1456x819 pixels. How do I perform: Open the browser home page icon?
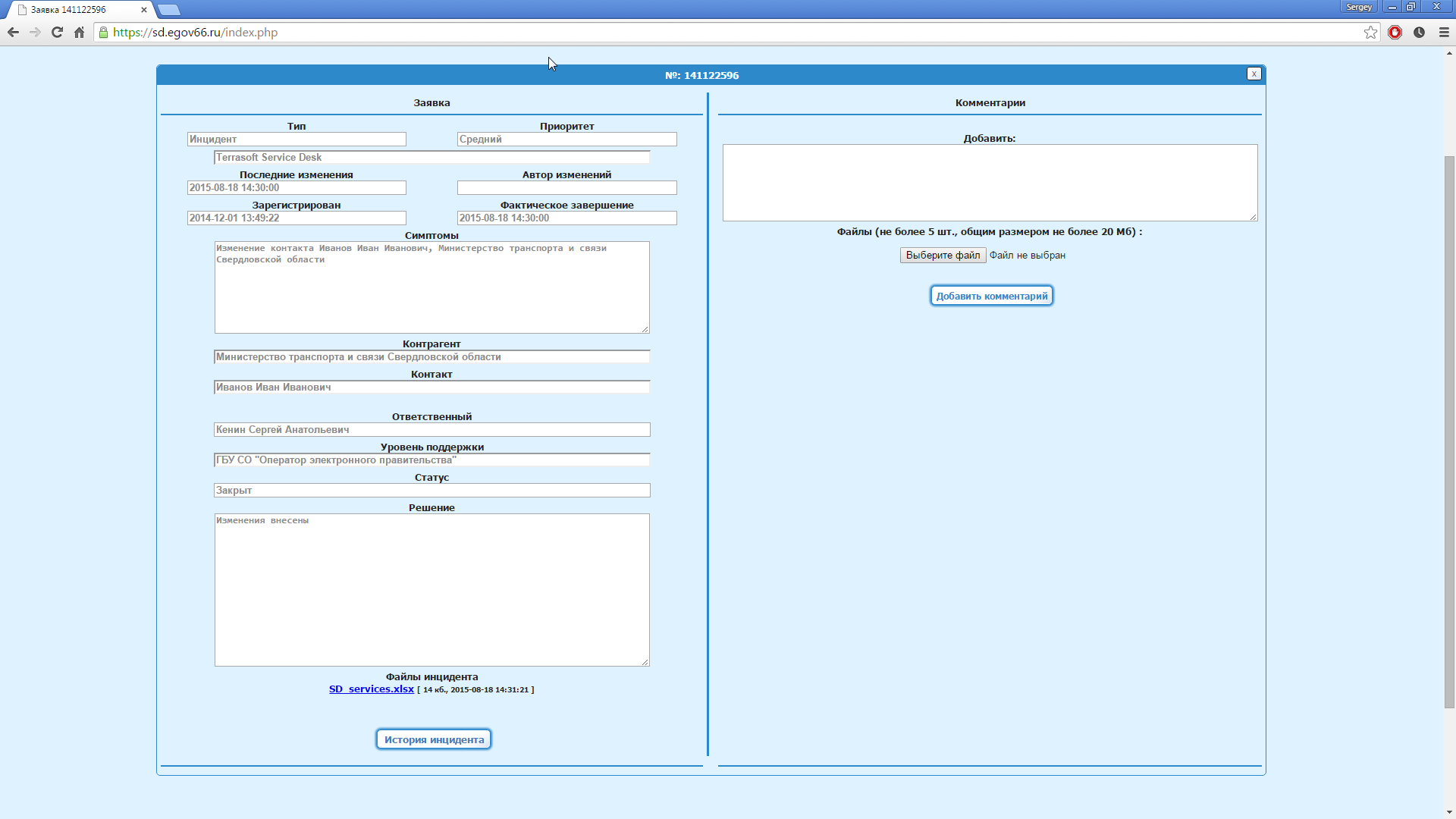pyautogui.click(x=79, y=33)
